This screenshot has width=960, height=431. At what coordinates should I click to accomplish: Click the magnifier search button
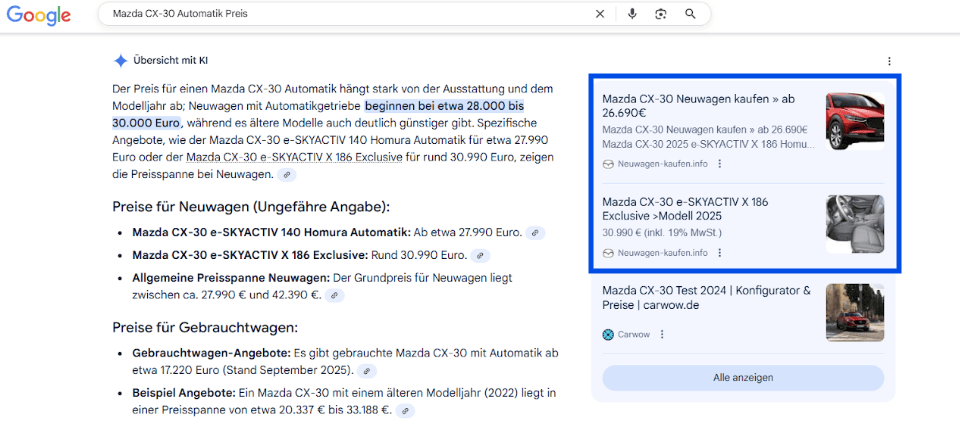click(x=690, y=14)
